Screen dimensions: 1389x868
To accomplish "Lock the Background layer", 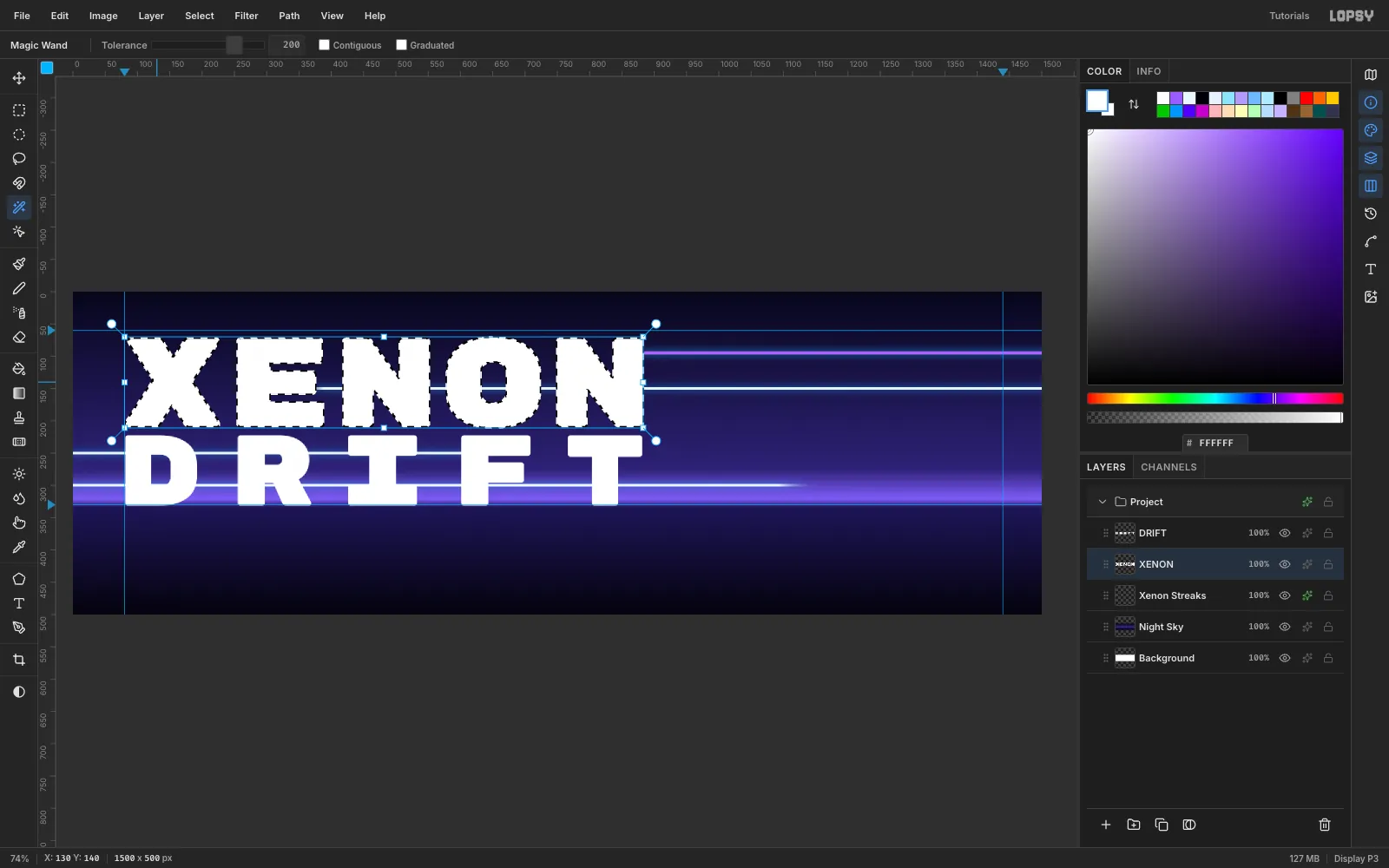I will pos(1328,658).
